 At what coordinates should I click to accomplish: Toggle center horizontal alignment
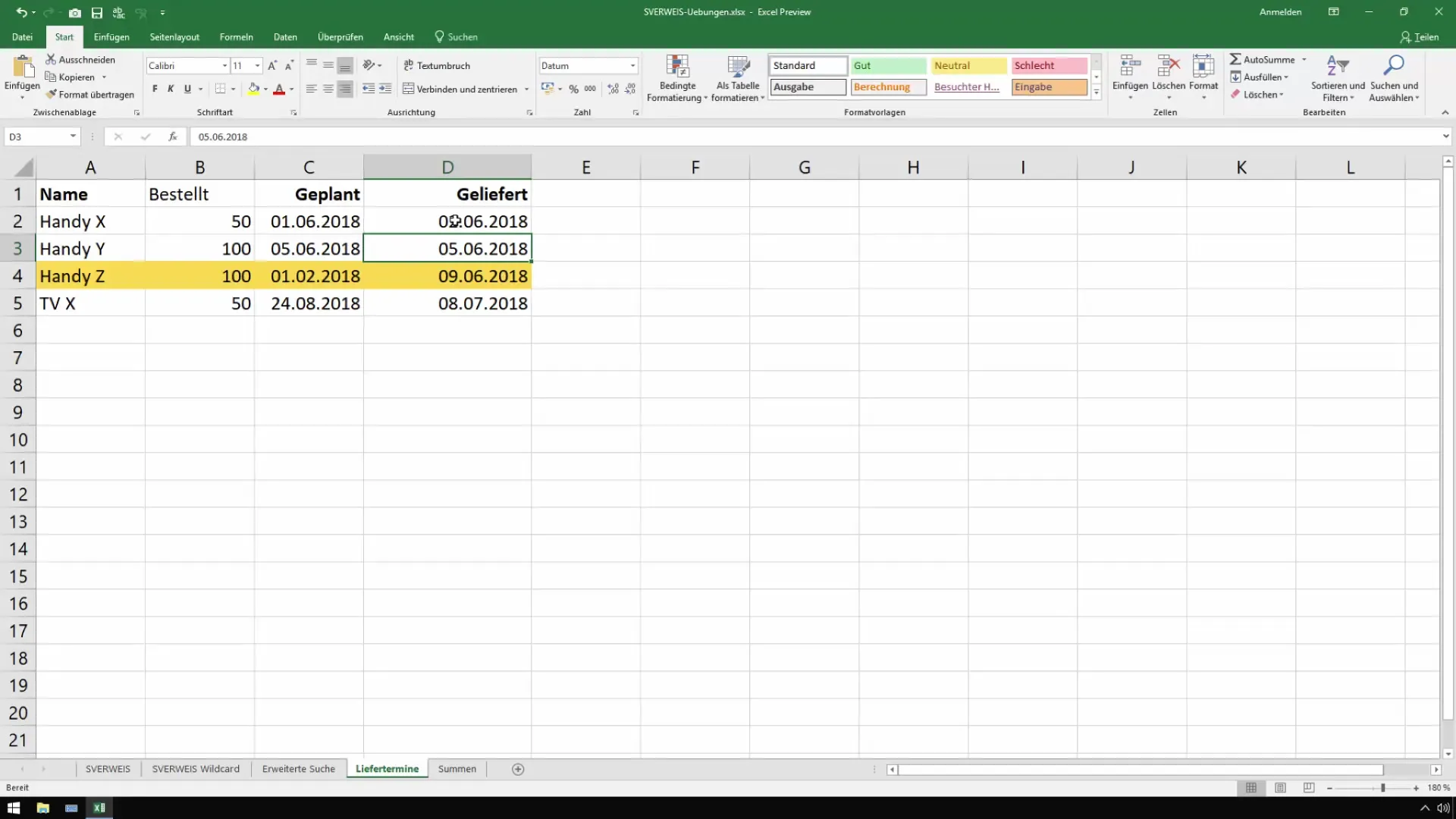[328, 89]
